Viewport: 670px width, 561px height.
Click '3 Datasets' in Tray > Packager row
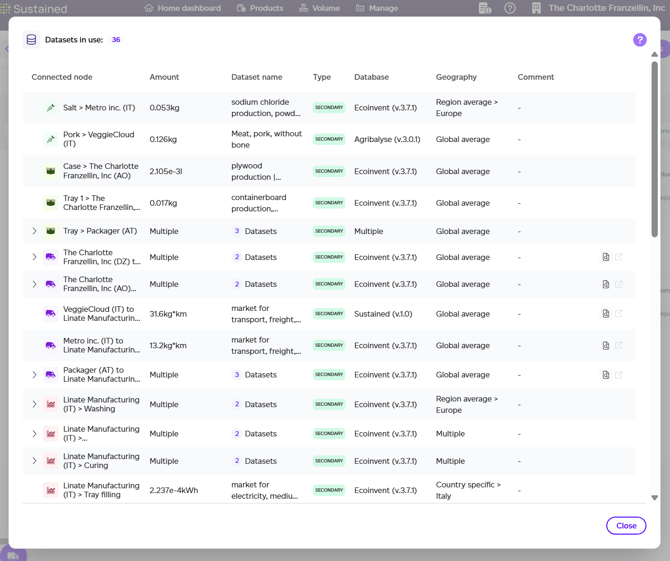coord(255,231)
